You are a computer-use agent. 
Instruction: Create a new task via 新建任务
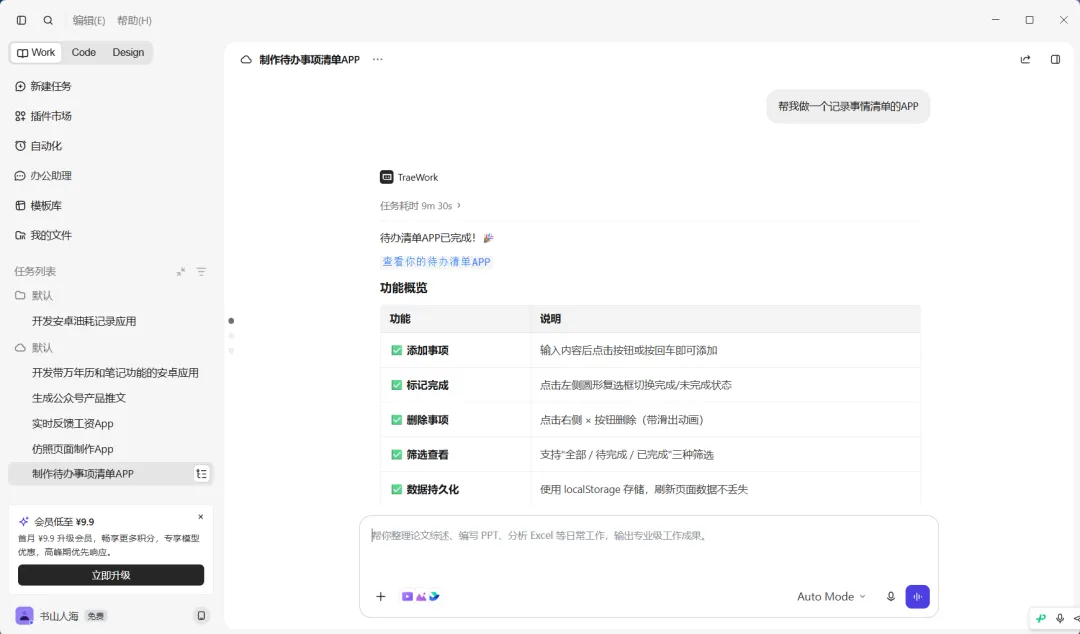[x=43, y=86]
